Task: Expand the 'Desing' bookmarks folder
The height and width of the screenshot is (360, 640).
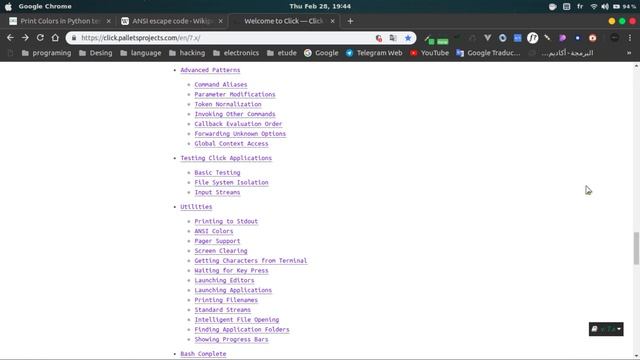Action: pyautogui.click(x=96, y=53)
